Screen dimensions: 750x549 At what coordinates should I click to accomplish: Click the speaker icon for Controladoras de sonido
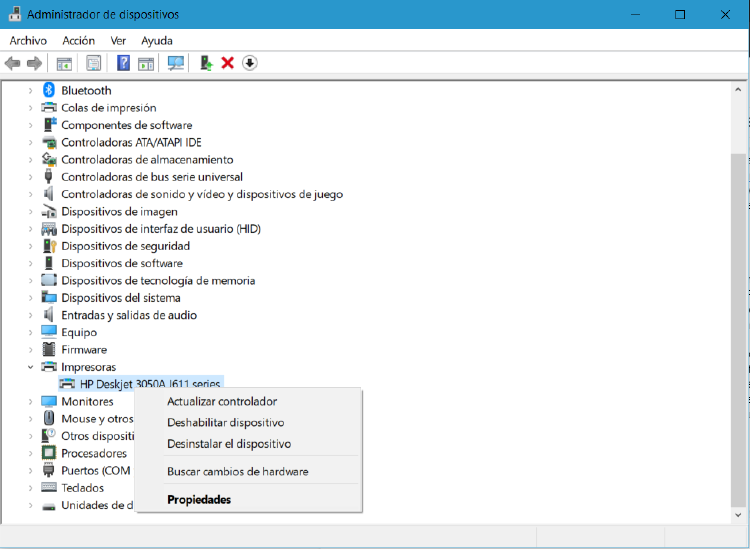click(x=48, y=194)
